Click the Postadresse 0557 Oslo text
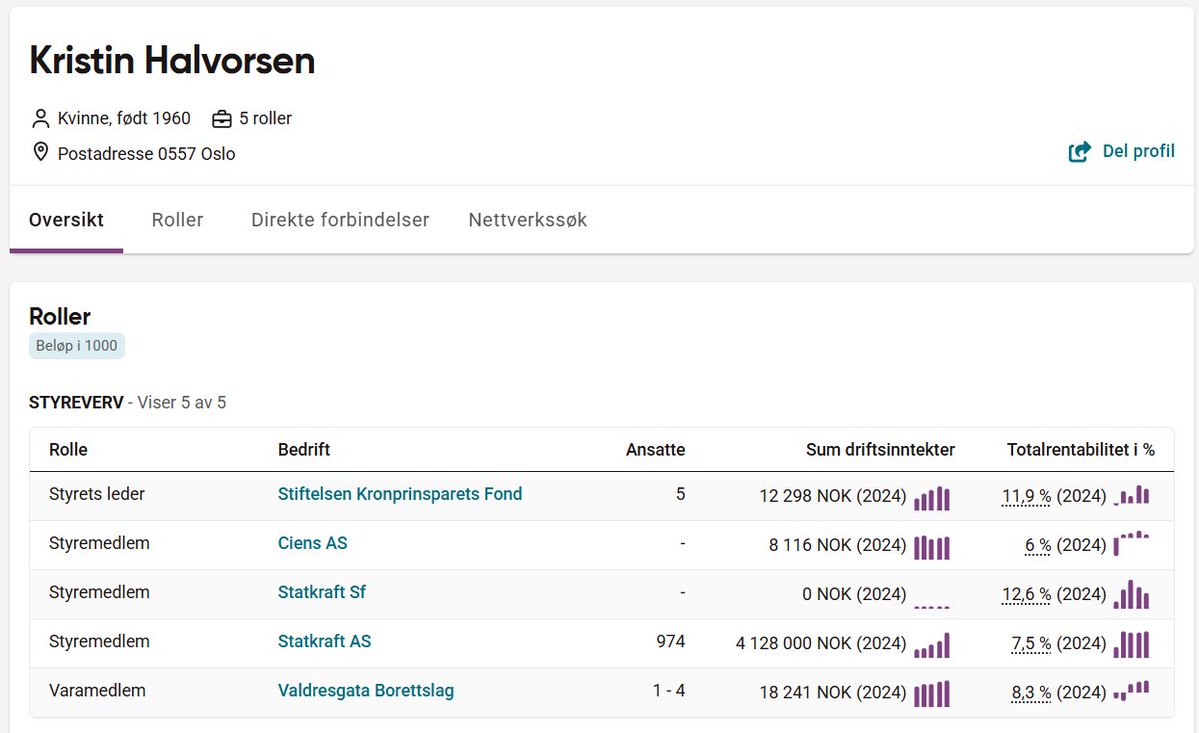 (147, 154)
